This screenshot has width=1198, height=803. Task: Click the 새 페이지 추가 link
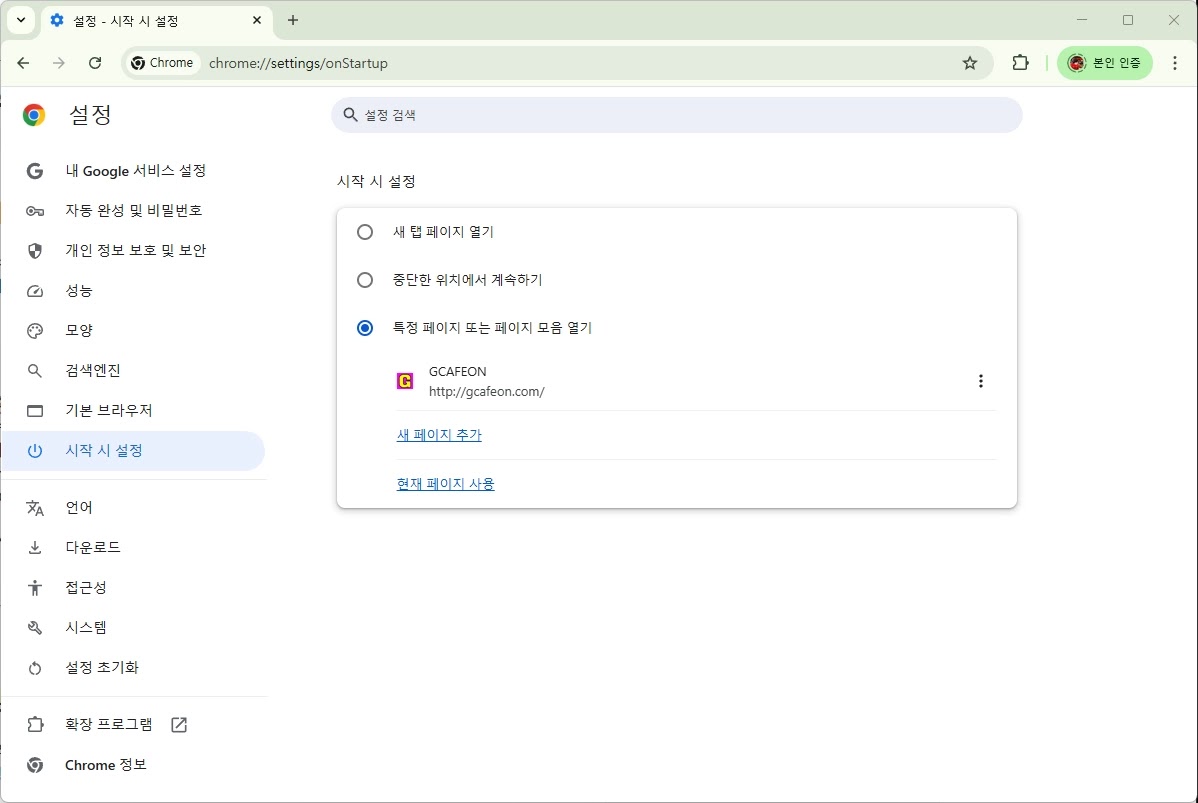(x=439, y=435)
